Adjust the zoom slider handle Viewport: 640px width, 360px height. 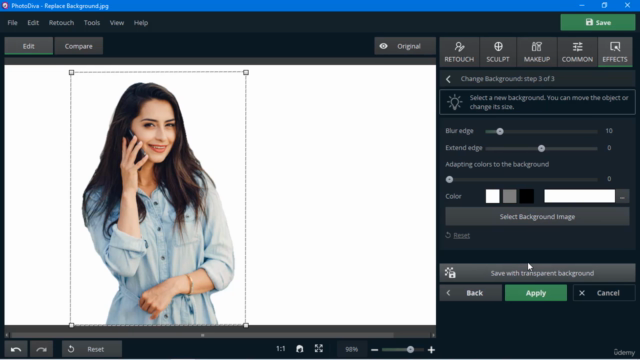pos(410,349)
